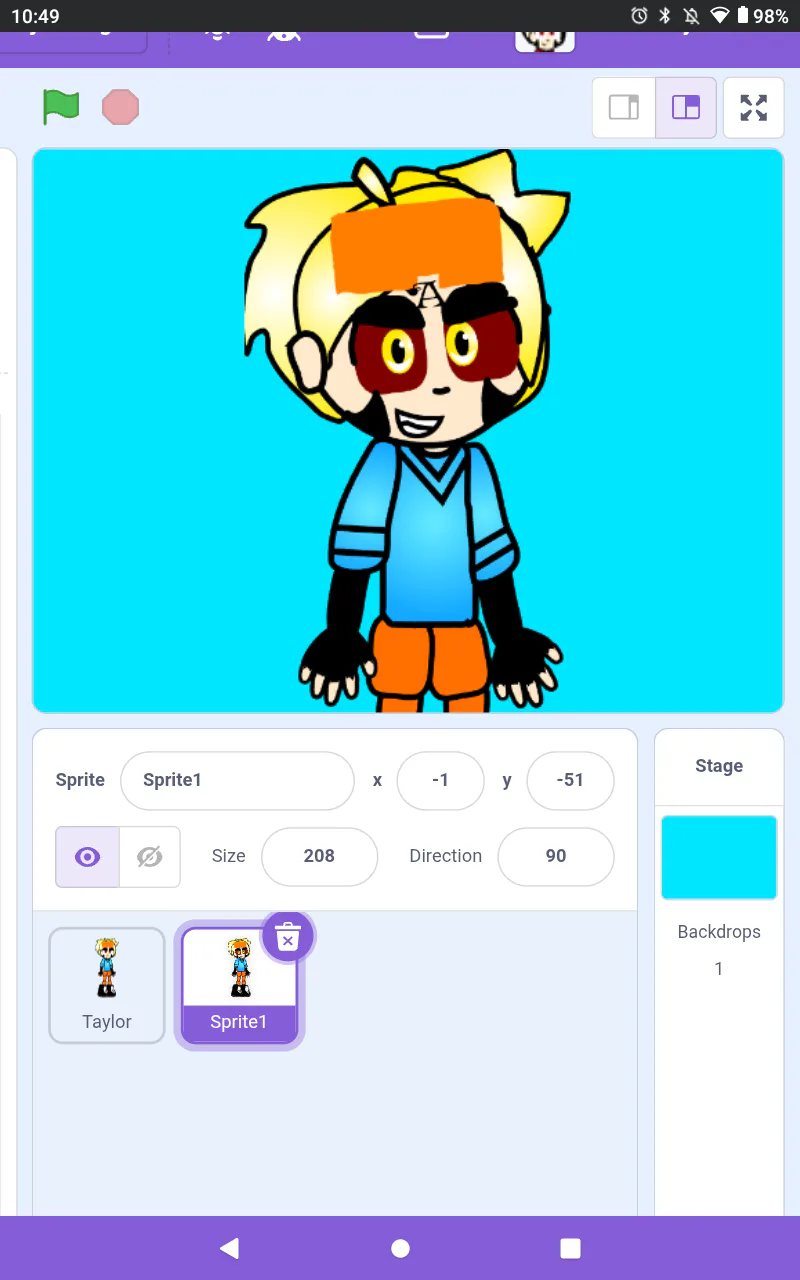This screenshot has width=800, height=1280.
Task: Select the cyan Stage backdrop thumbnail
Action: (719, 857)
